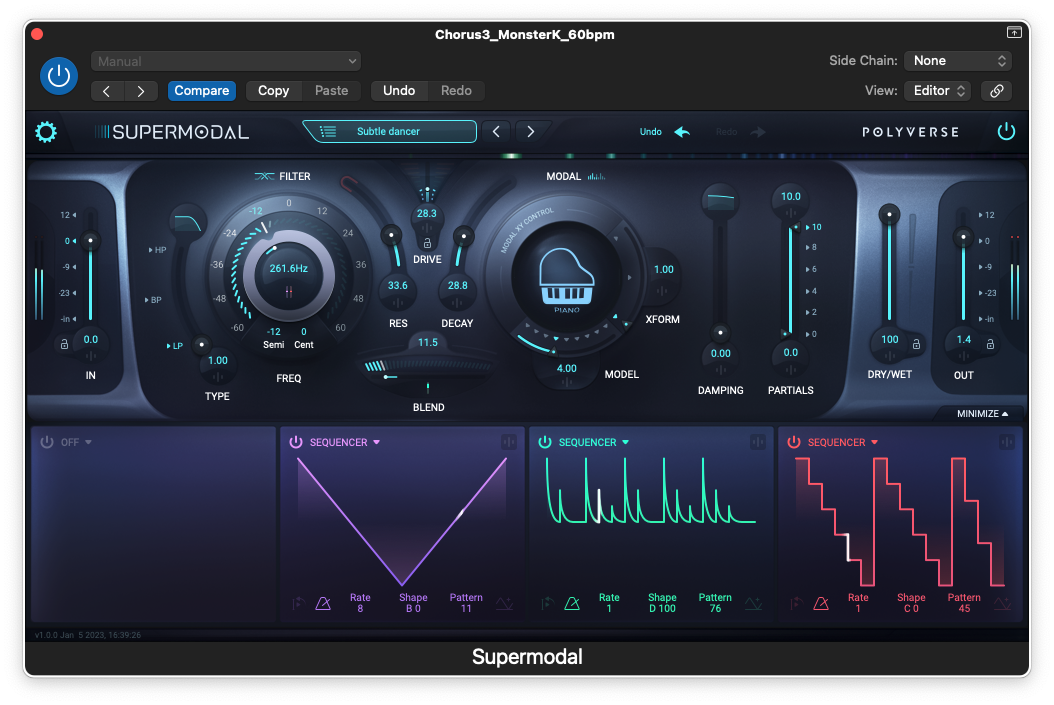Click the Compare button
1054x705 pixels.
pos(202,91)
